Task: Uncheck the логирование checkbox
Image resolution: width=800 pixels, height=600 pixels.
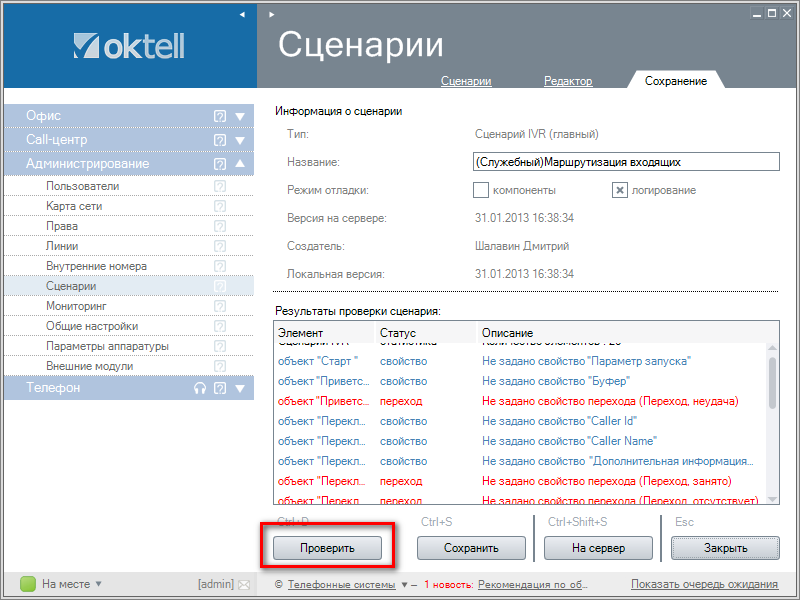Action: [x=620, y=190]
